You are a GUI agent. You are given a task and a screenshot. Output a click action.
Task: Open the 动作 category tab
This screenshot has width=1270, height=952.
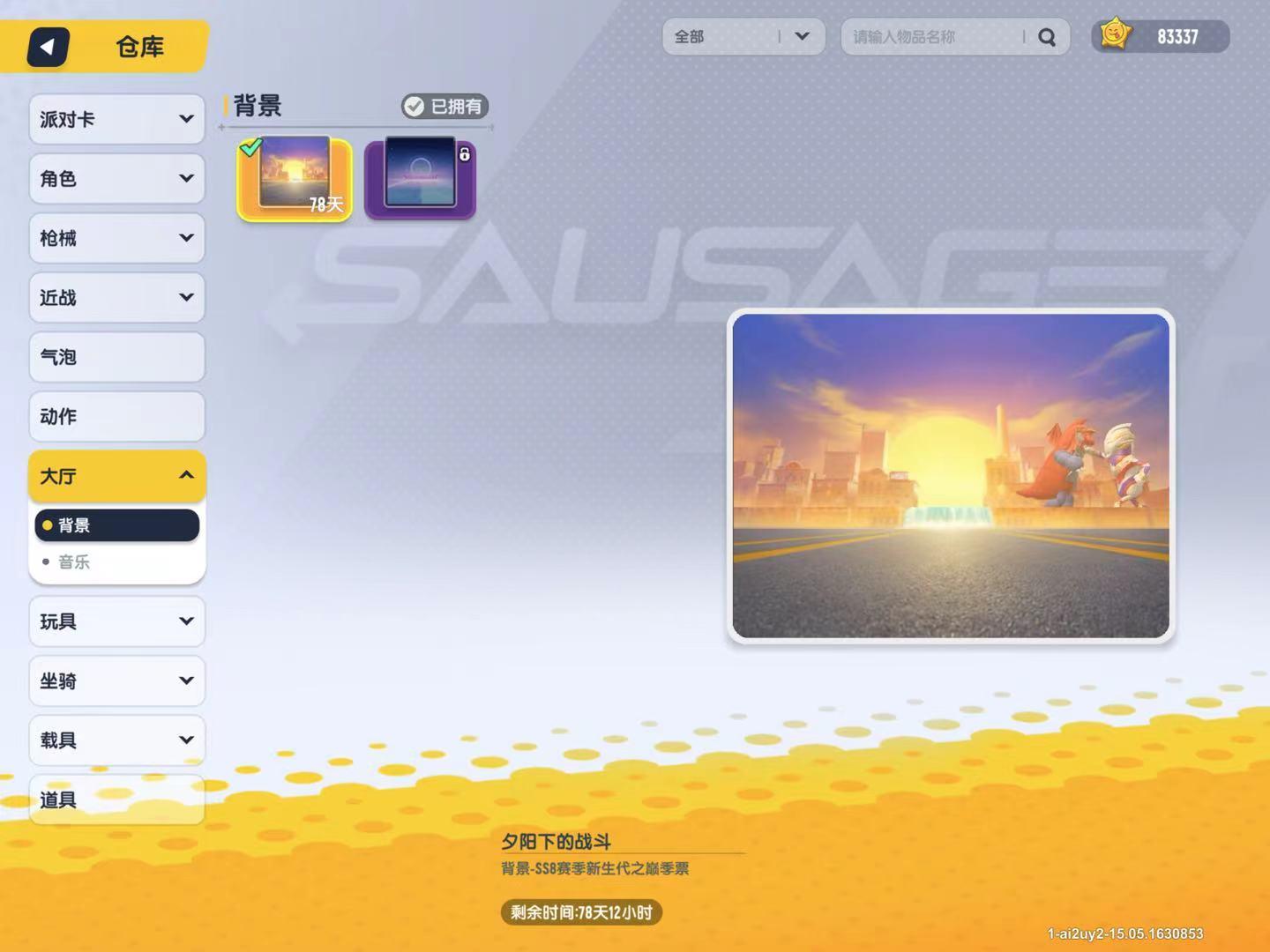117,416
